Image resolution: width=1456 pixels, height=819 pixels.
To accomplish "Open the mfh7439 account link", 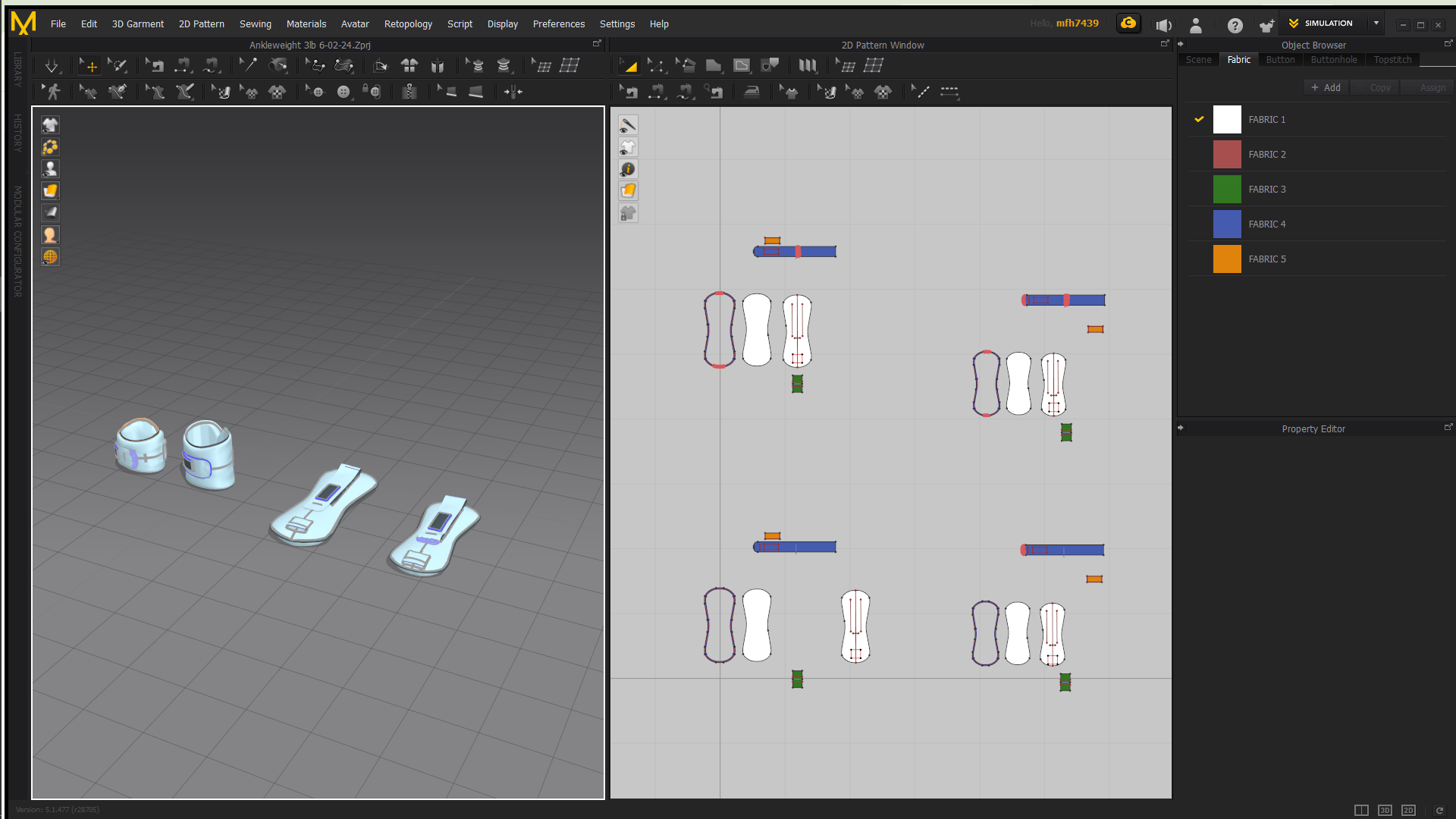I will [1077, 23].
